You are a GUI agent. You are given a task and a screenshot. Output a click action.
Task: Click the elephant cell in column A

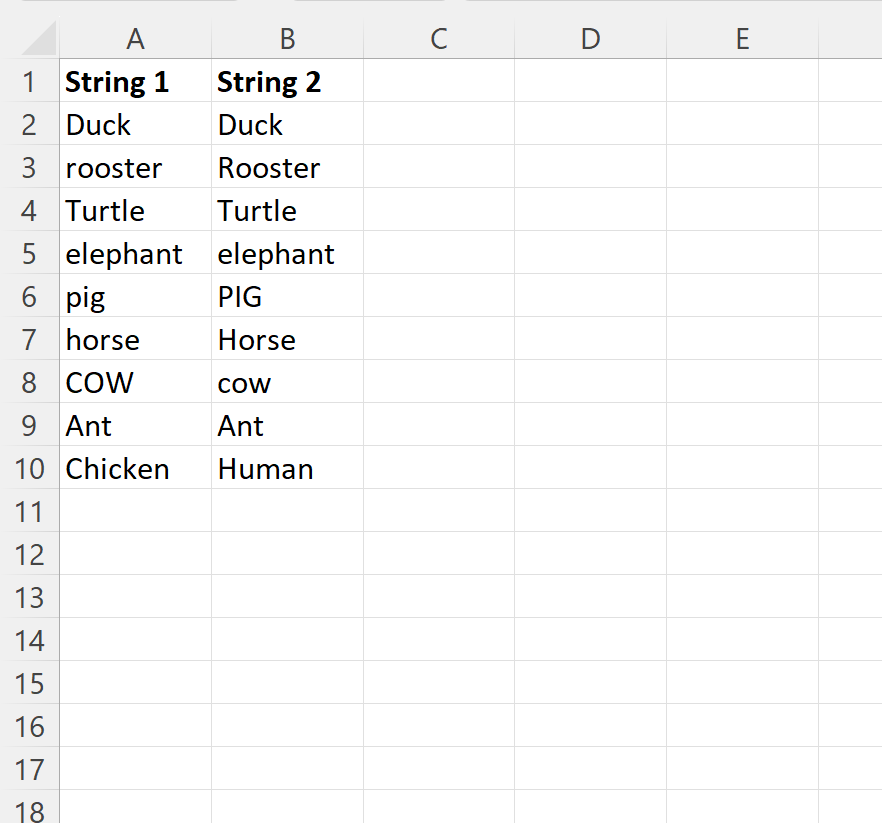pyautogui.click(x=135, y=253)
